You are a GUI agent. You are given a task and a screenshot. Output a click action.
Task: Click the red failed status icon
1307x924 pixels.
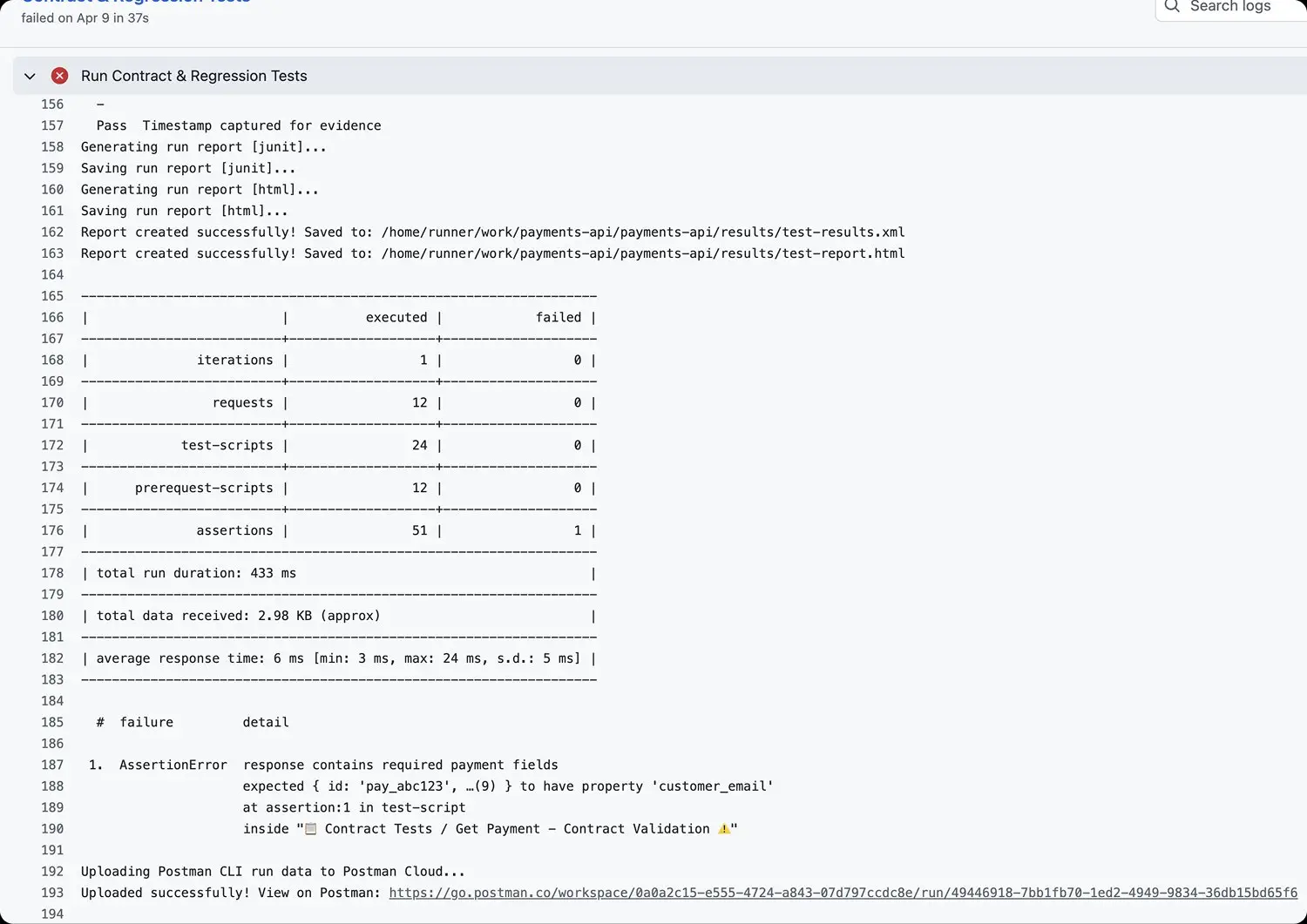[59, 76]
